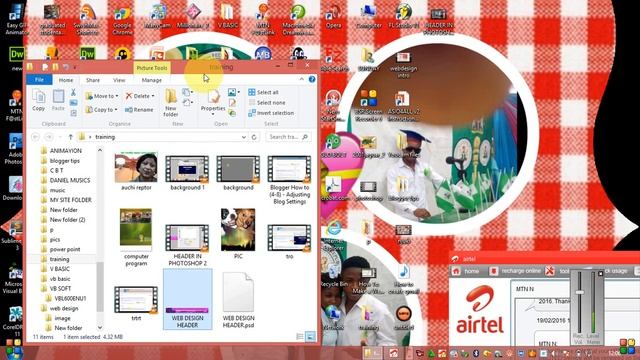Open Properties from the ribbon
The width and height of the screenshot is (640, 360).
(213, 102)
